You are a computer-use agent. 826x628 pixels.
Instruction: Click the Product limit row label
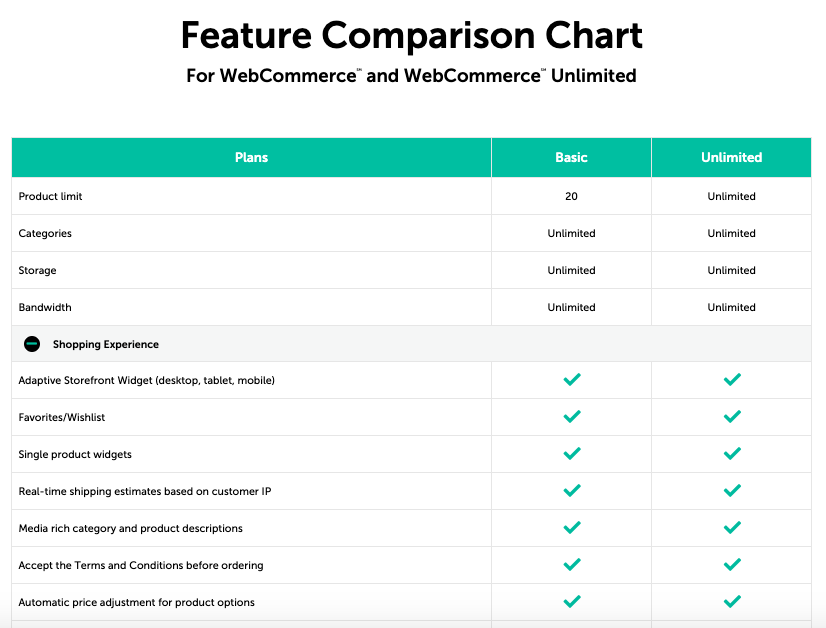pos(48,196)
